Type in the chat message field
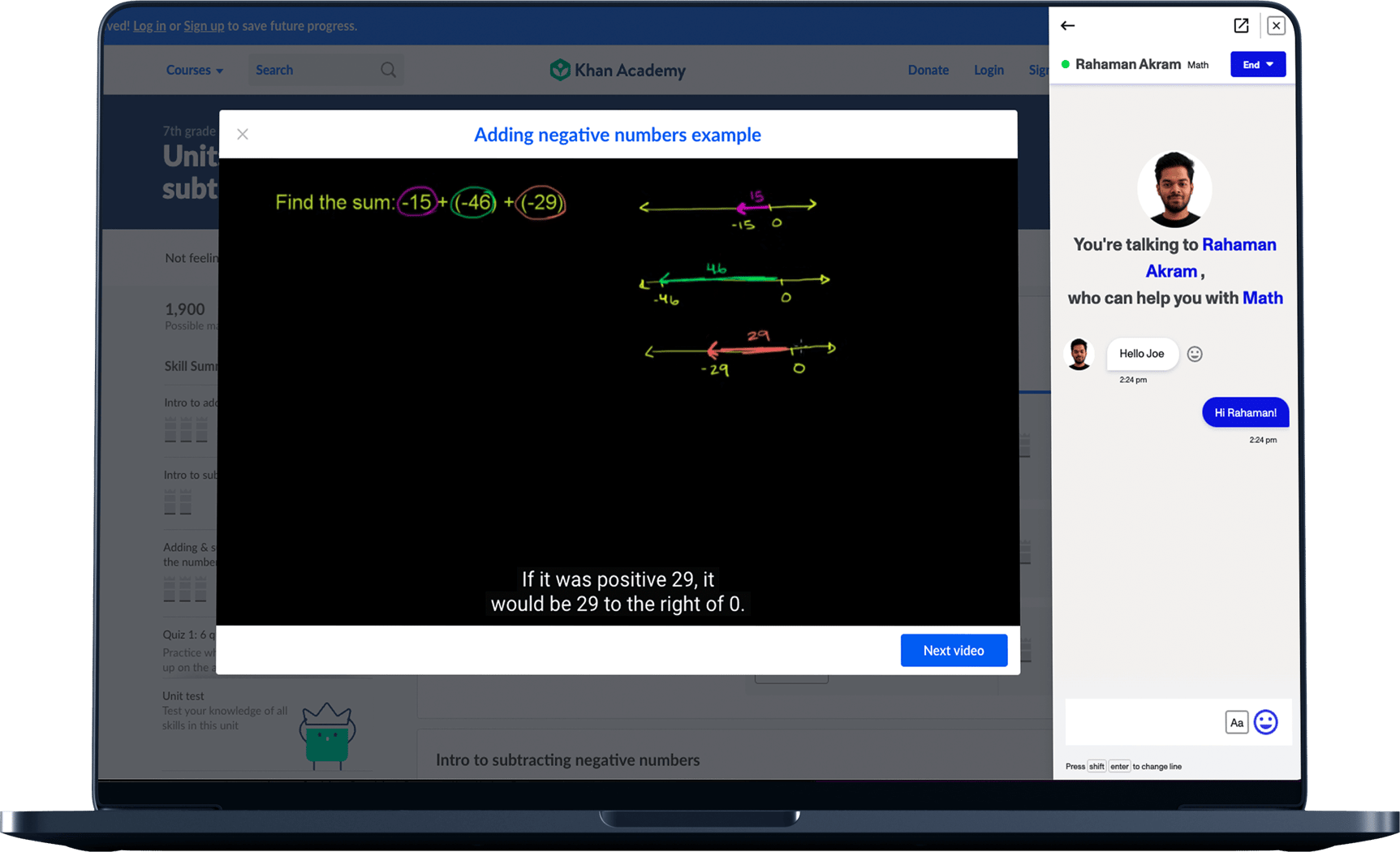This screenshot has width=1400, height=852. (x=1143, y=721)
